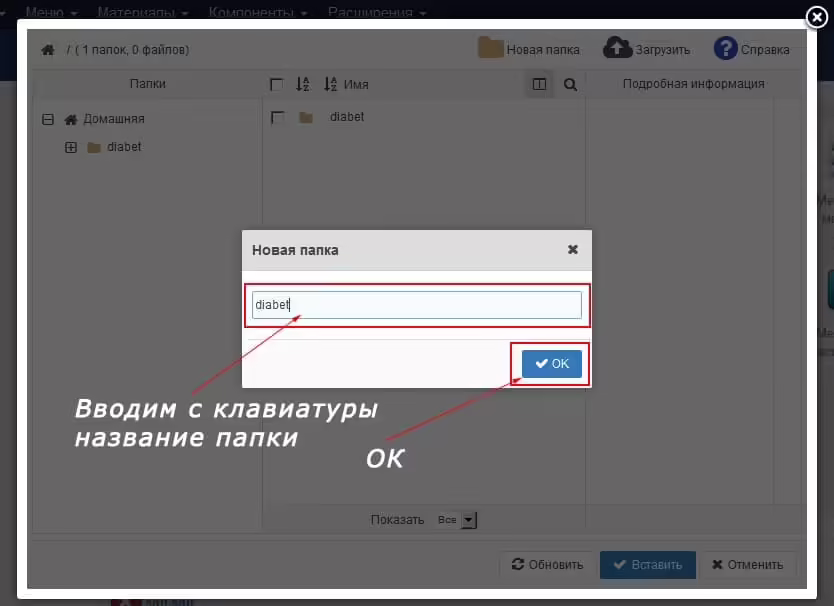Click the Новая папка toolbar label

pyautogui.click(x=543, y=50)
